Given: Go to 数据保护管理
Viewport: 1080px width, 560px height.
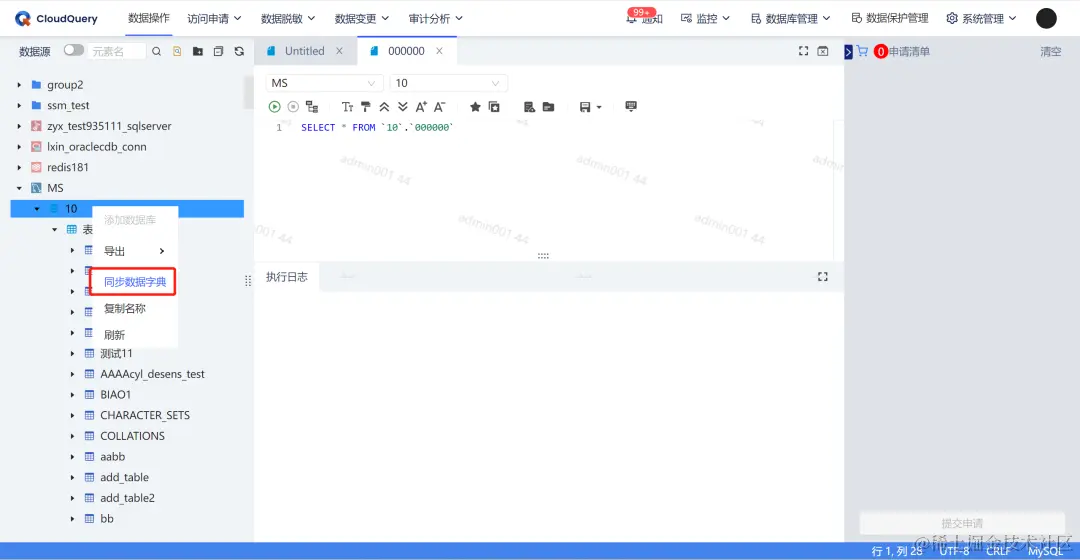Looking at the screenshot, I should pyautogui.click(x=890, y=19).
